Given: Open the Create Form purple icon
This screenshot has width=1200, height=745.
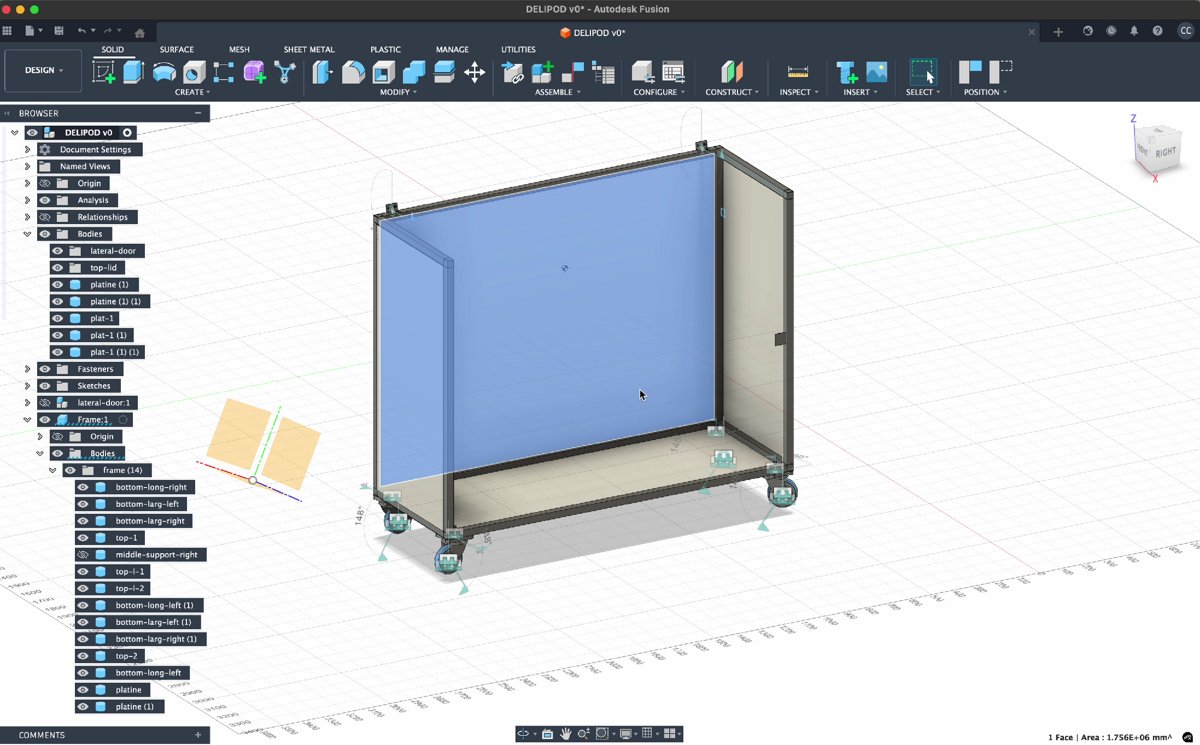Looking at the screenshot, I should 254,71.
